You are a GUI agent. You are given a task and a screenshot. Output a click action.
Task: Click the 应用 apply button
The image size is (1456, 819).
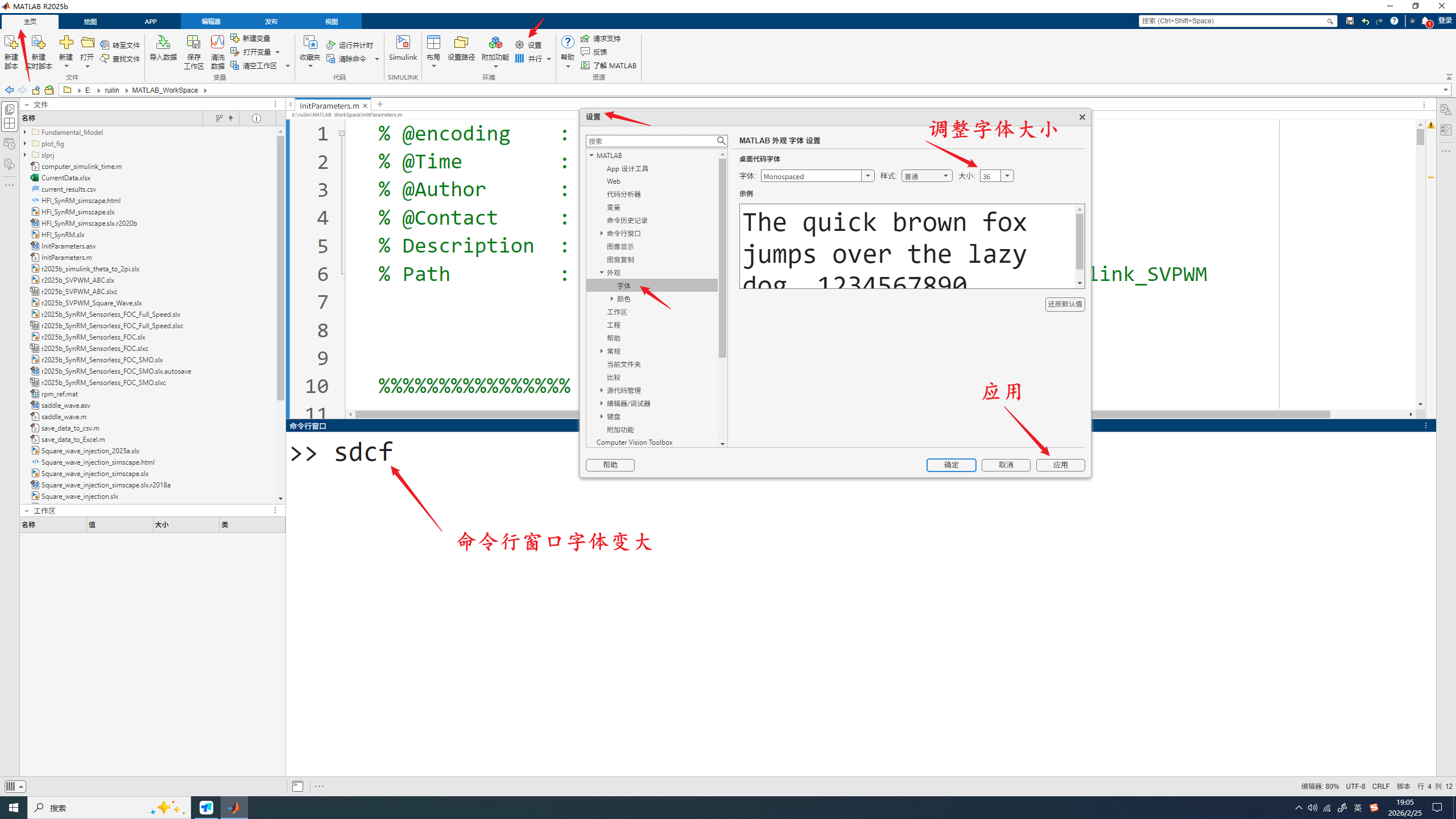[x=1060, y=465]
